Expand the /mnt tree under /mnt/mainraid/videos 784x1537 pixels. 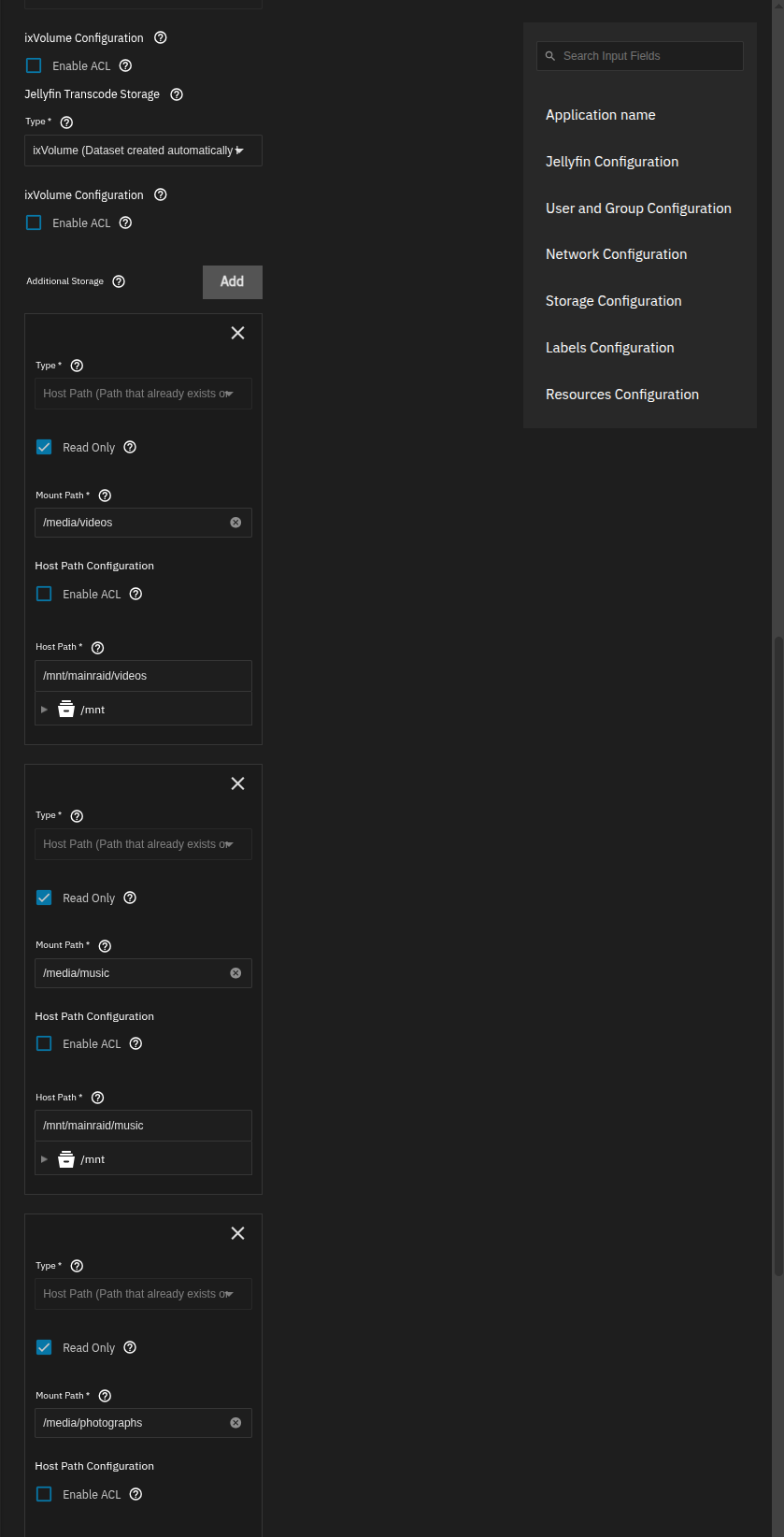tap(44, 710)
